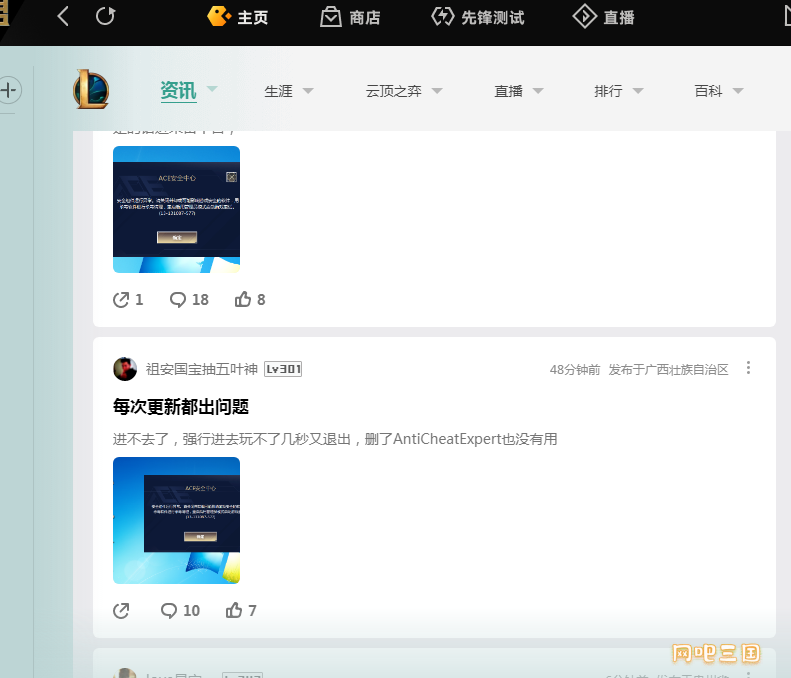This screenshot has width=791, height=678.
Task: Share the post with 1 share
Action: [x=128, y=300]
